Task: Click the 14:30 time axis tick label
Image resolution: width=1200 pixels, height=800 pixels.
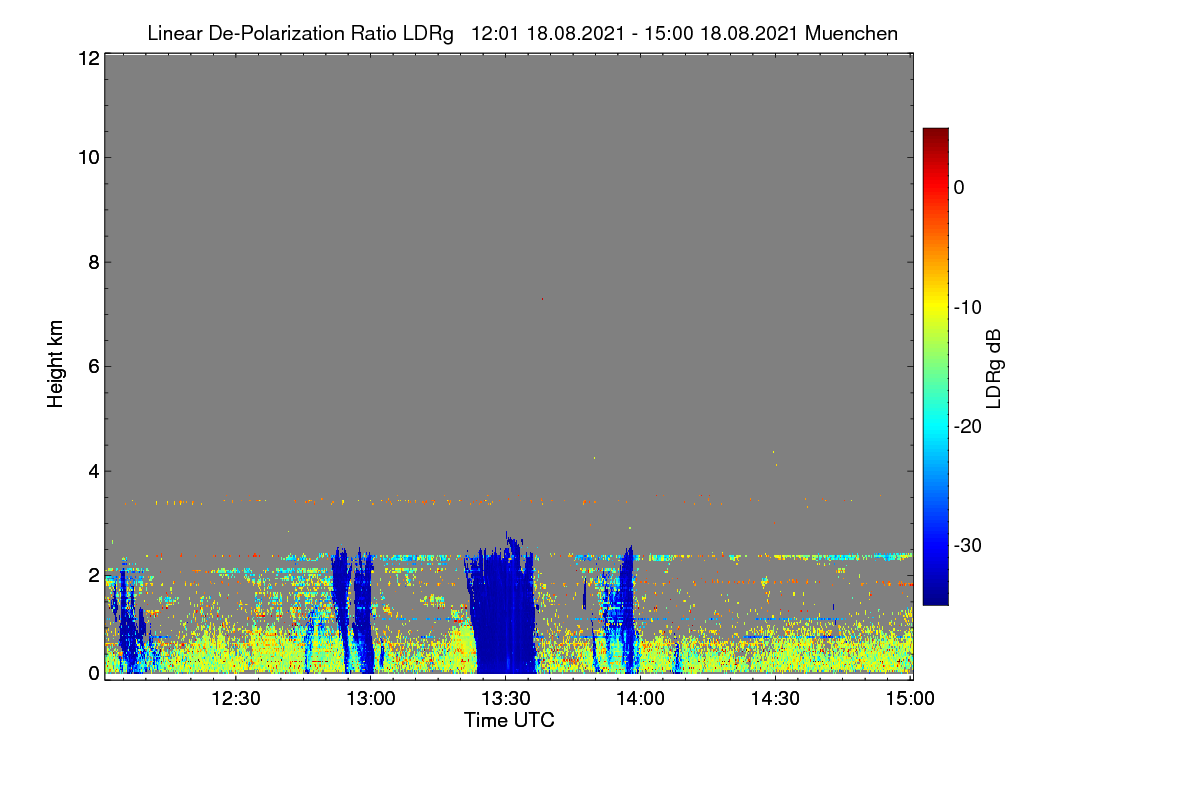Action: [775, 698]
